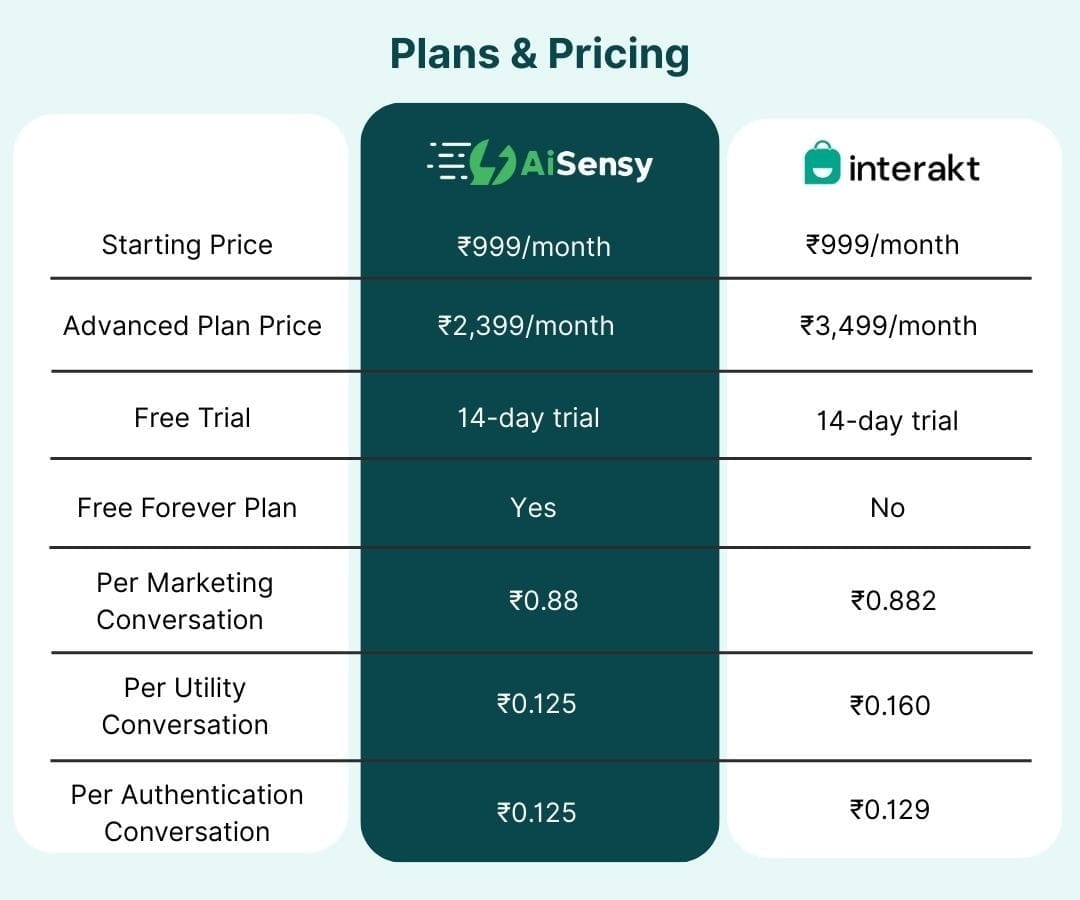The image size is (1080, 900).
Task: Click the Free Forever Plan label
Action: tap(187, 508)
